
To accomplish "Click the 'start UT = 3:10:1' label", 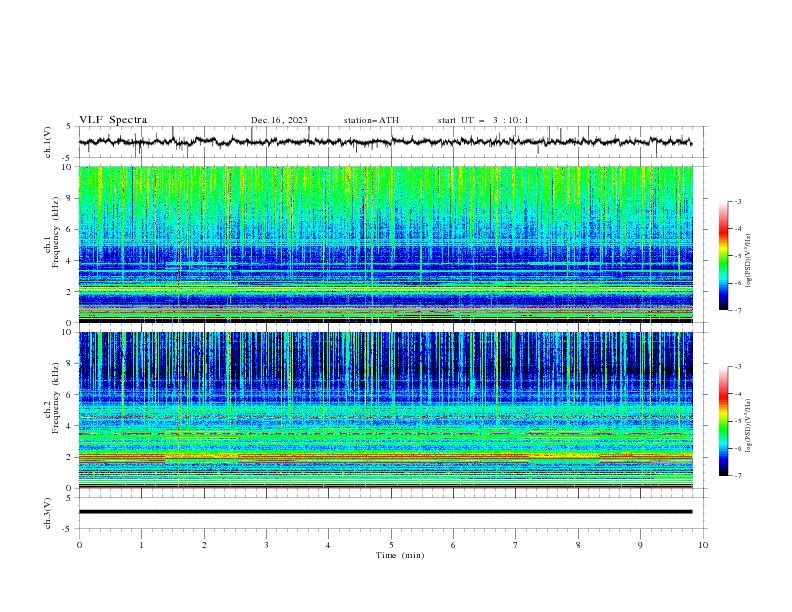I will 483,120.
